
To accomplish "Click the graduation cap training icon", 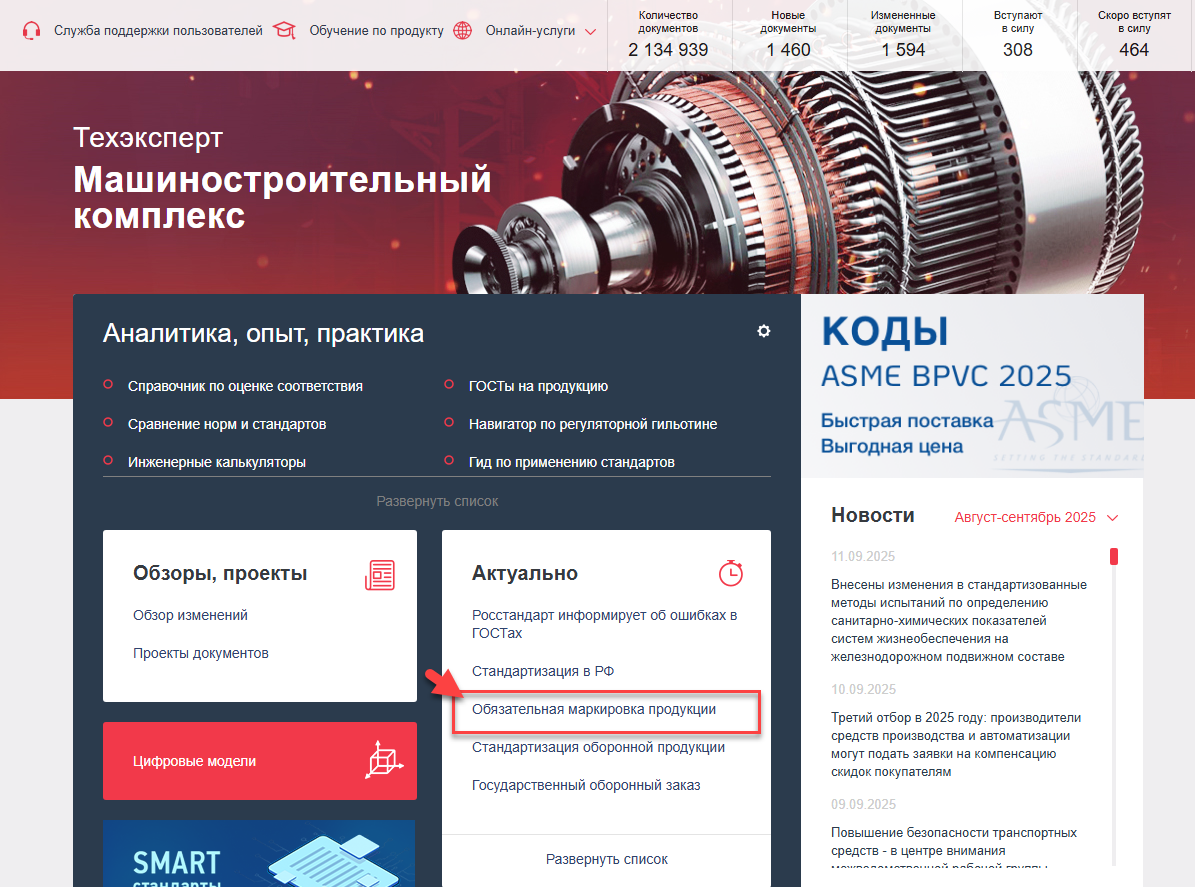I will (x=284, y=30).
